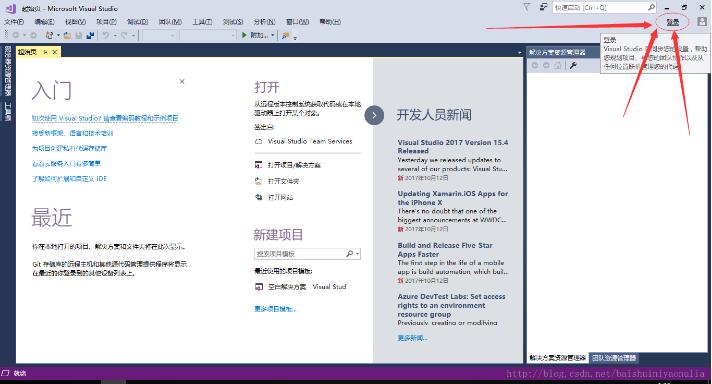Screen dimensions: 712x384
Task: Close the Start Page tab
Action: [54, 52]
